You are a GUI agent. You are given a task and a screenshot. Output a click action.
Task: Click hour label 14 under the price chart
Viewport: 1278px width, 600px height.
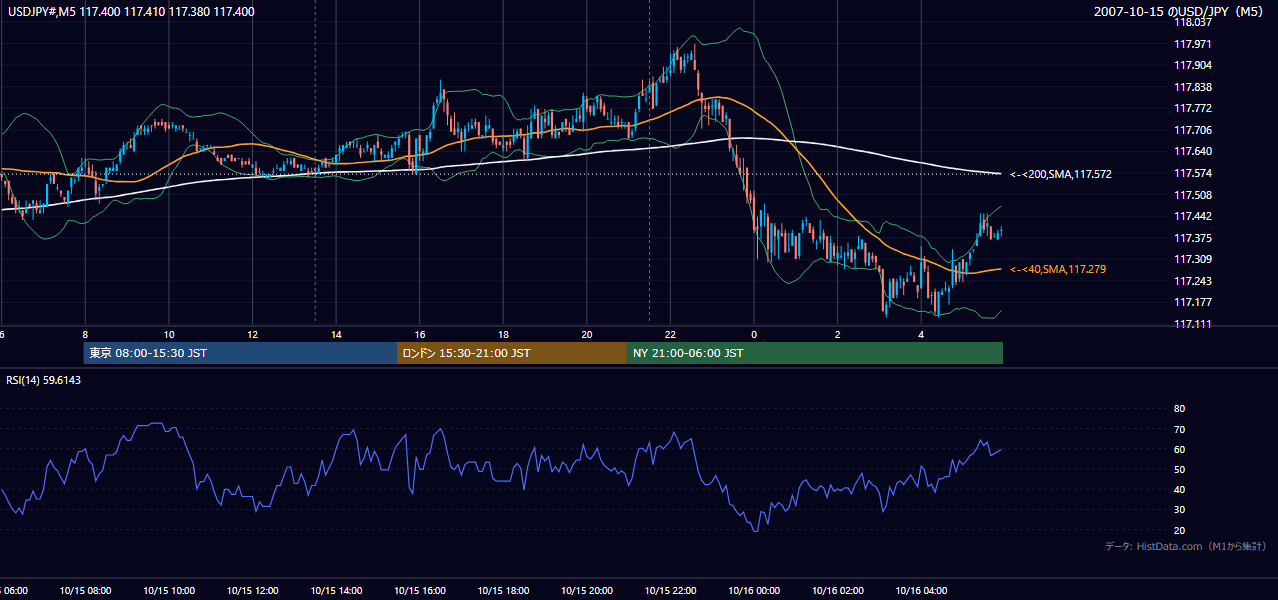pos(336,335)
